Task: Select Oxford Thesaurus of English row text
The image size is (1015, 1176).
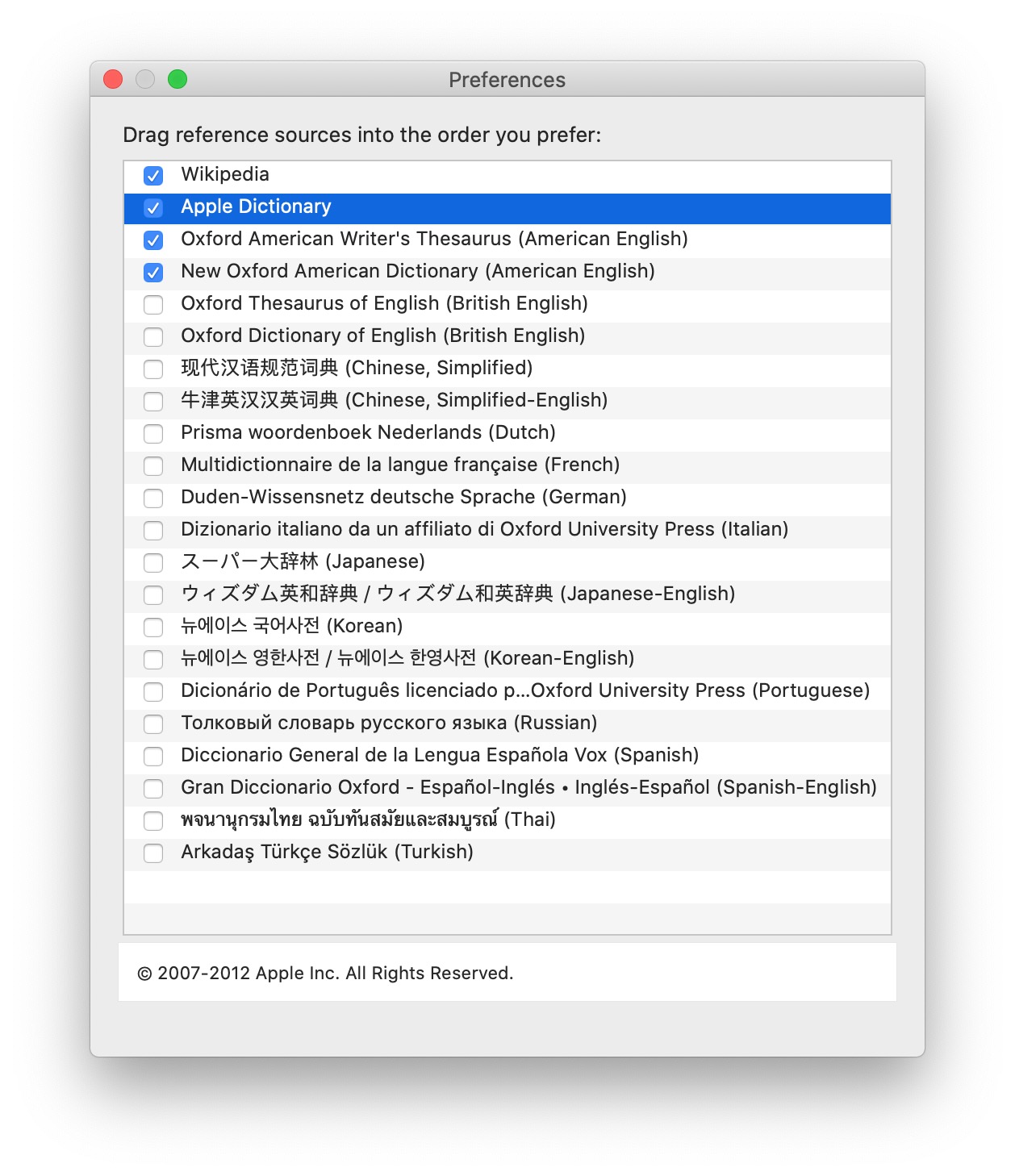Action: [x=384, y=303]
